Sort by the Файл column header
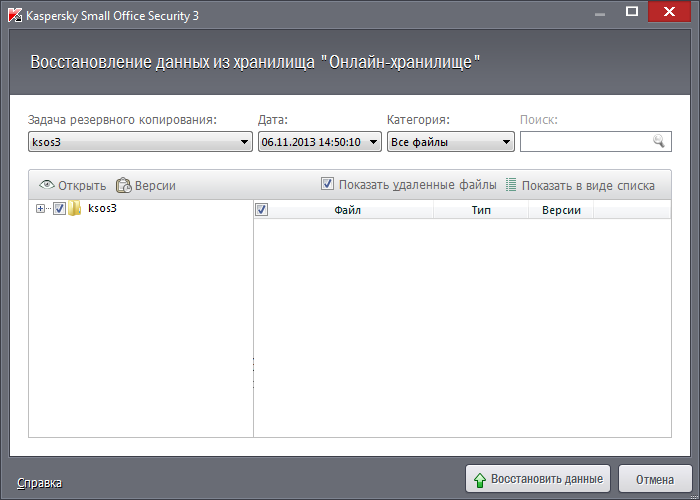The height and width of the screenshot is (500, 700). 347,210
